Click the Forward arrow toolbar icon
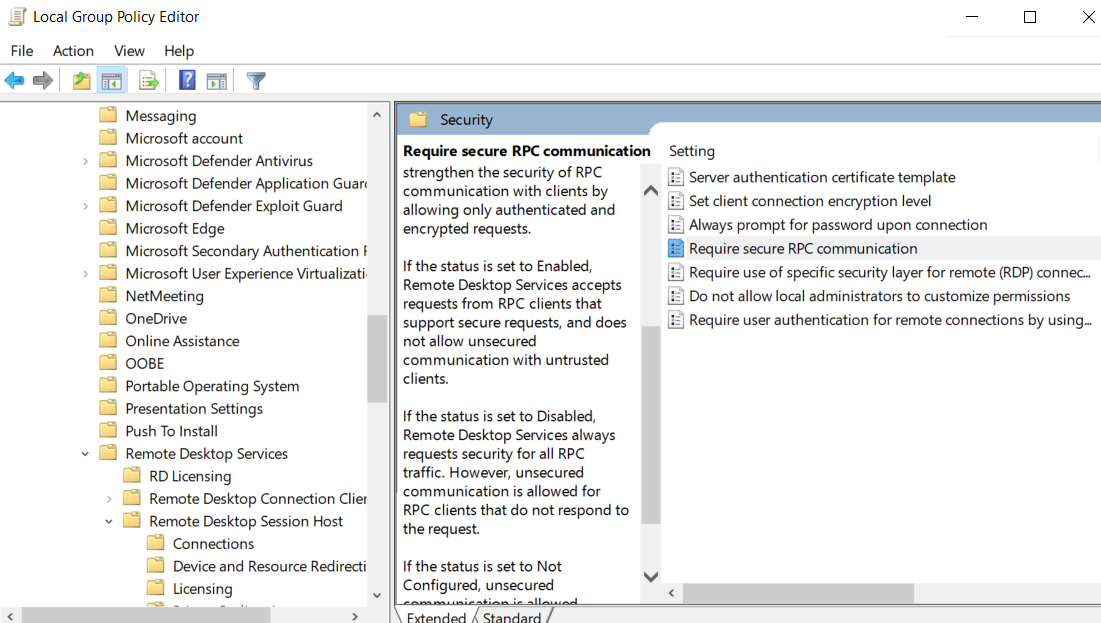This screenshot has height=623, width=1101. coord(43,81)
